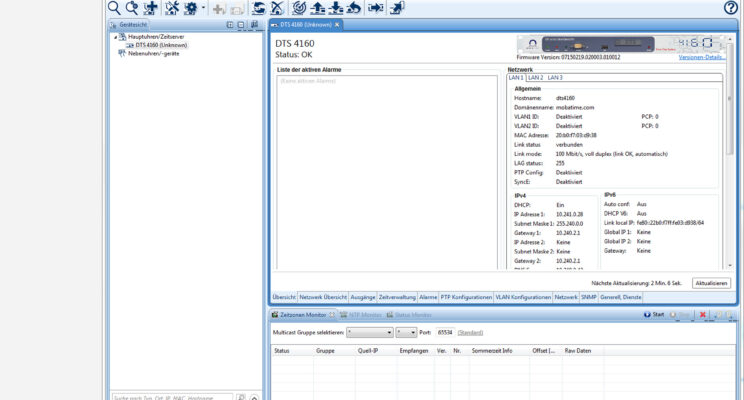Click the Port field showing 65534

445,333
